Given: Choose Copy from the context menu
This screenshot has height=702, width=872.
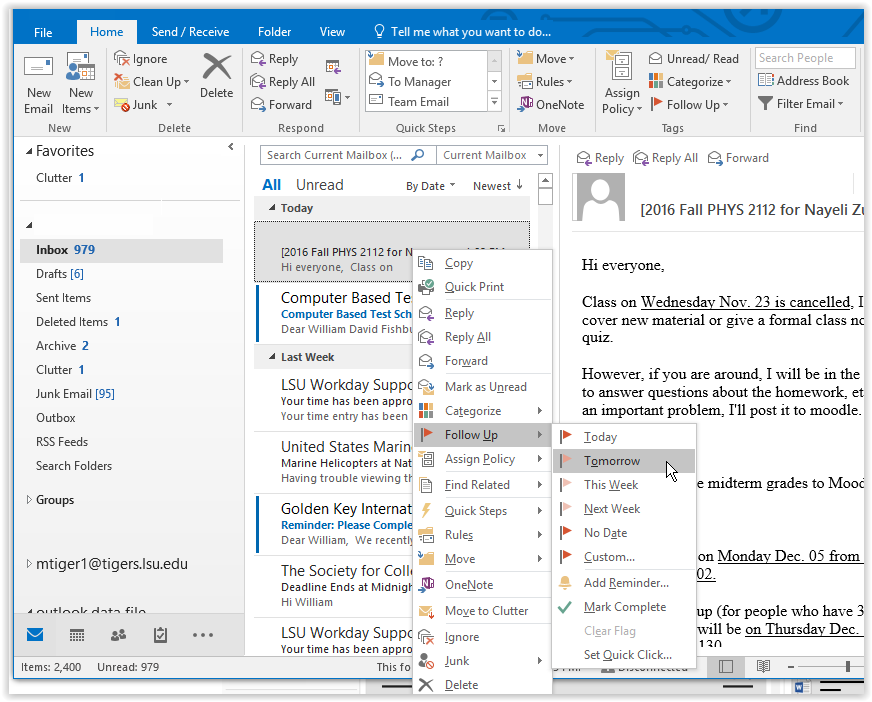Looking at the screenshot, I should (x=483, y=263).
